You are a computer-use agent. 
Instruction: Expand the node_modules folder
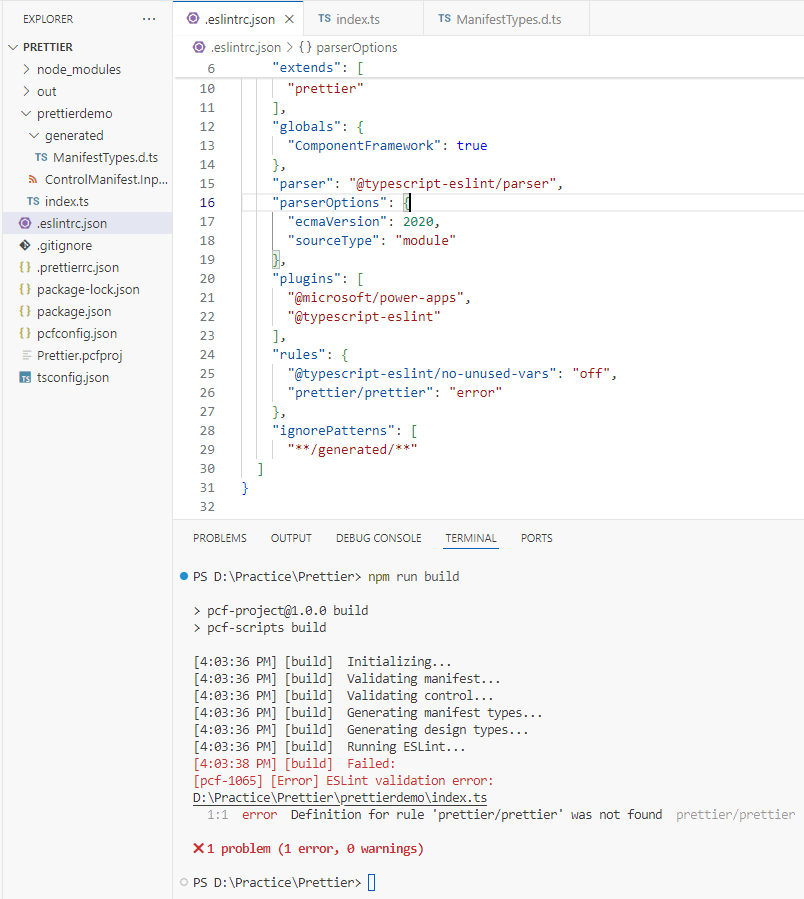27,69
